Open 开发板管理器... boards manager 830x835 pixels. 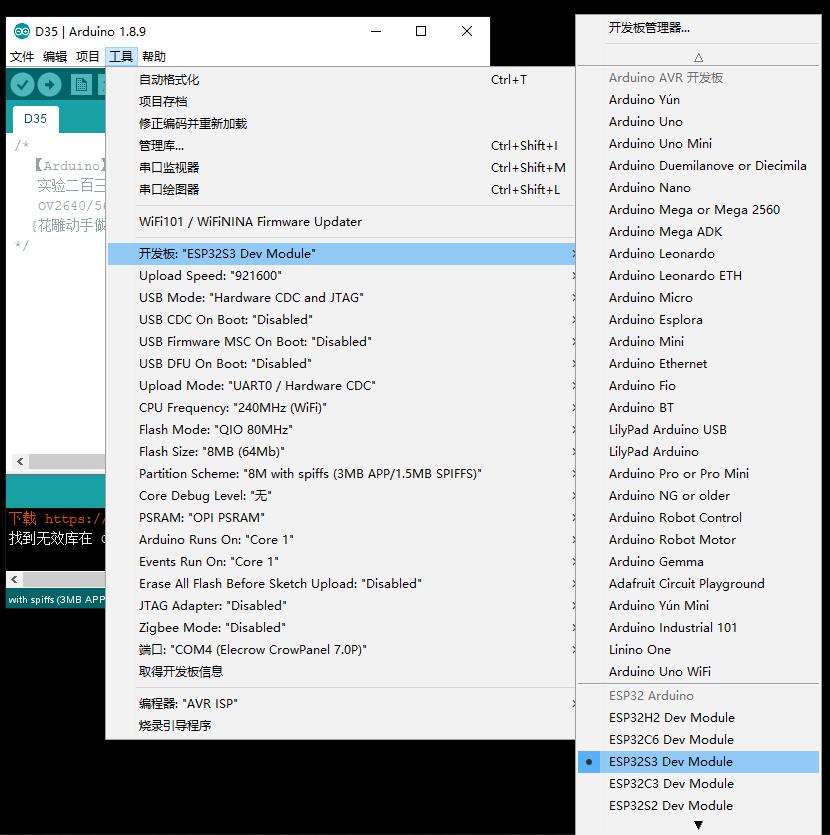tap(698, 28)
